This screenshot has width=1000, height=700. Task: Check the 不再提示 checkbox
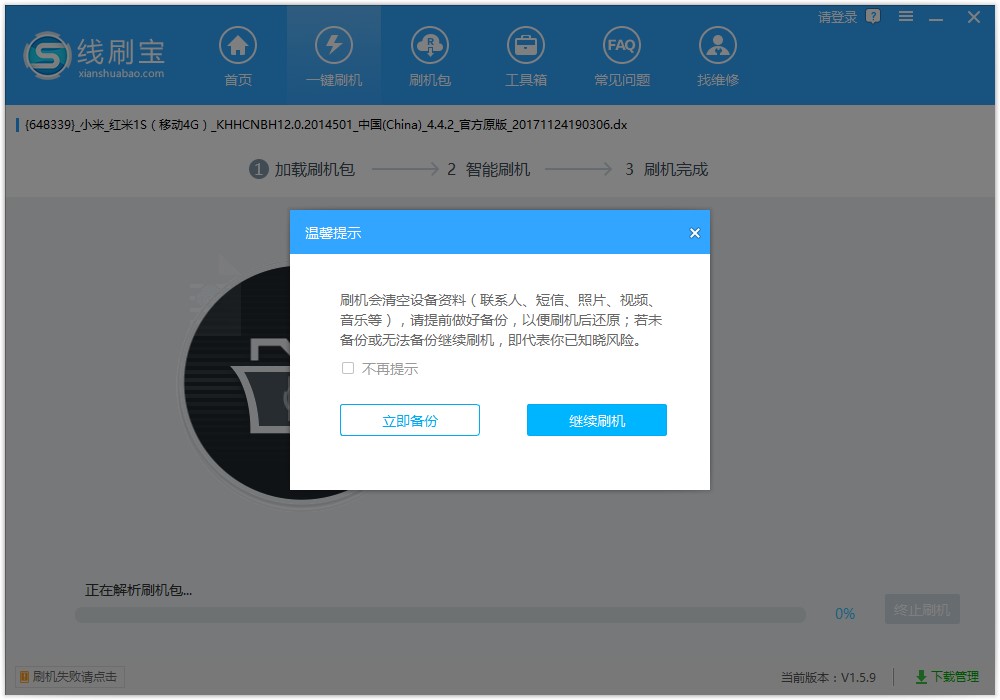348,368
